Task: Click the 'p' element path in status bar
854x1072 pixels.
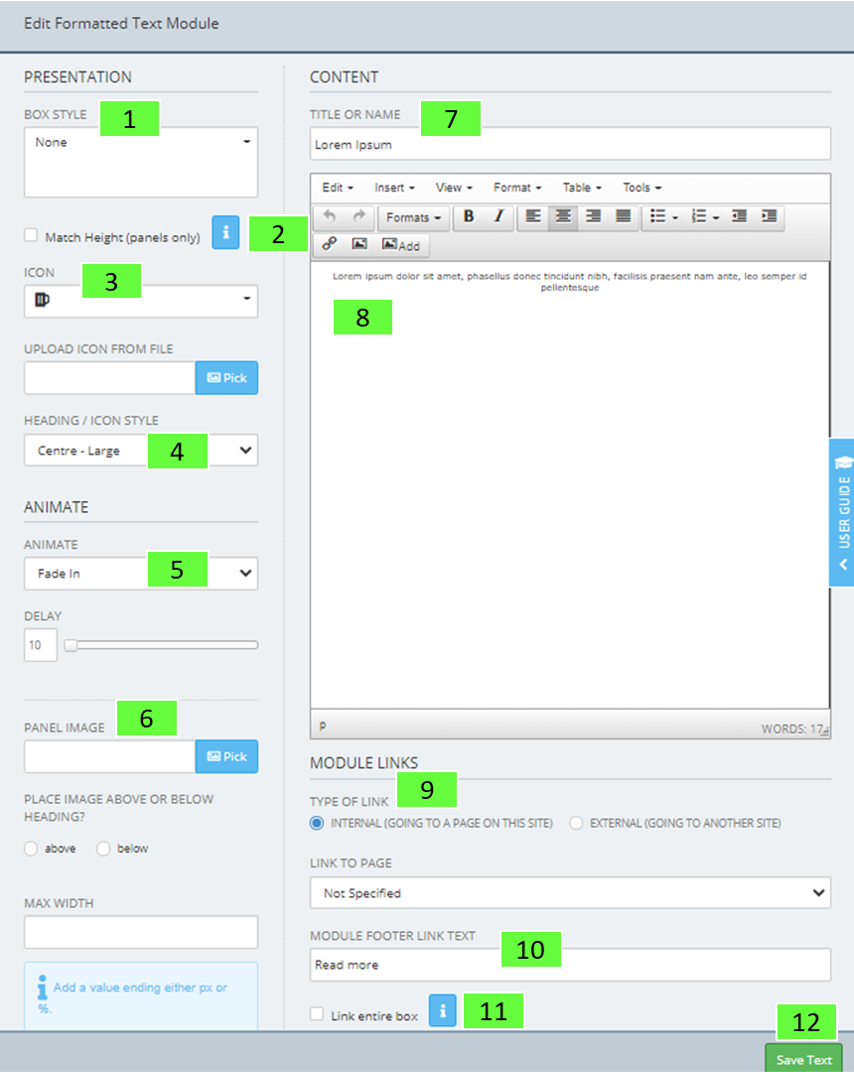Action: click(x=323, y=726)
